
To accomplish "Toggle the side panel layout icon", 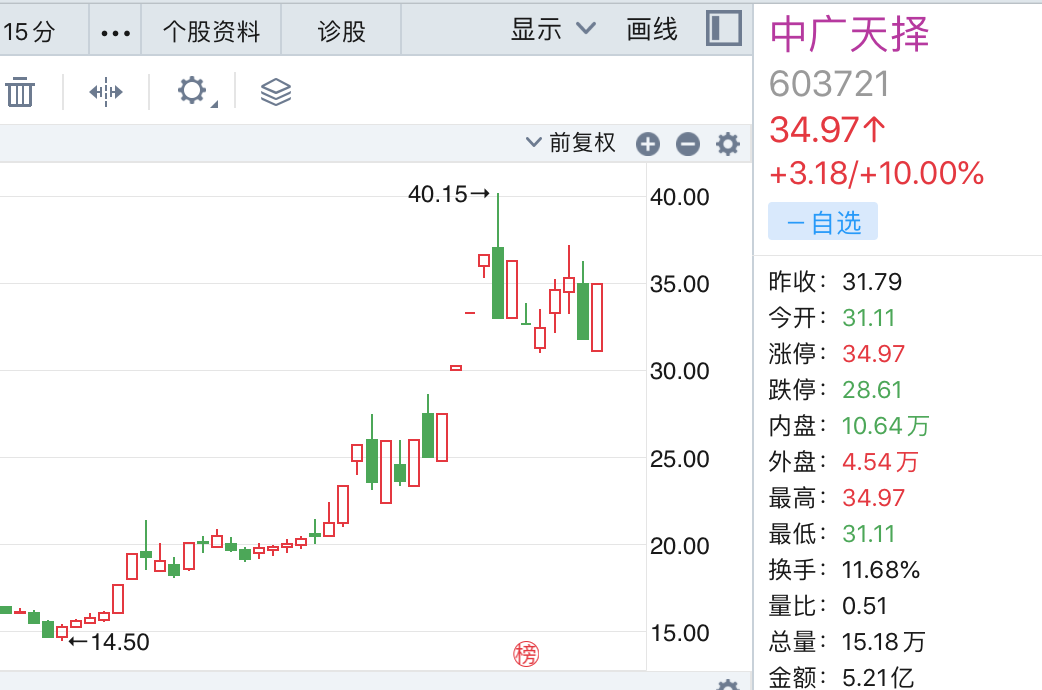I will point(723,29).
